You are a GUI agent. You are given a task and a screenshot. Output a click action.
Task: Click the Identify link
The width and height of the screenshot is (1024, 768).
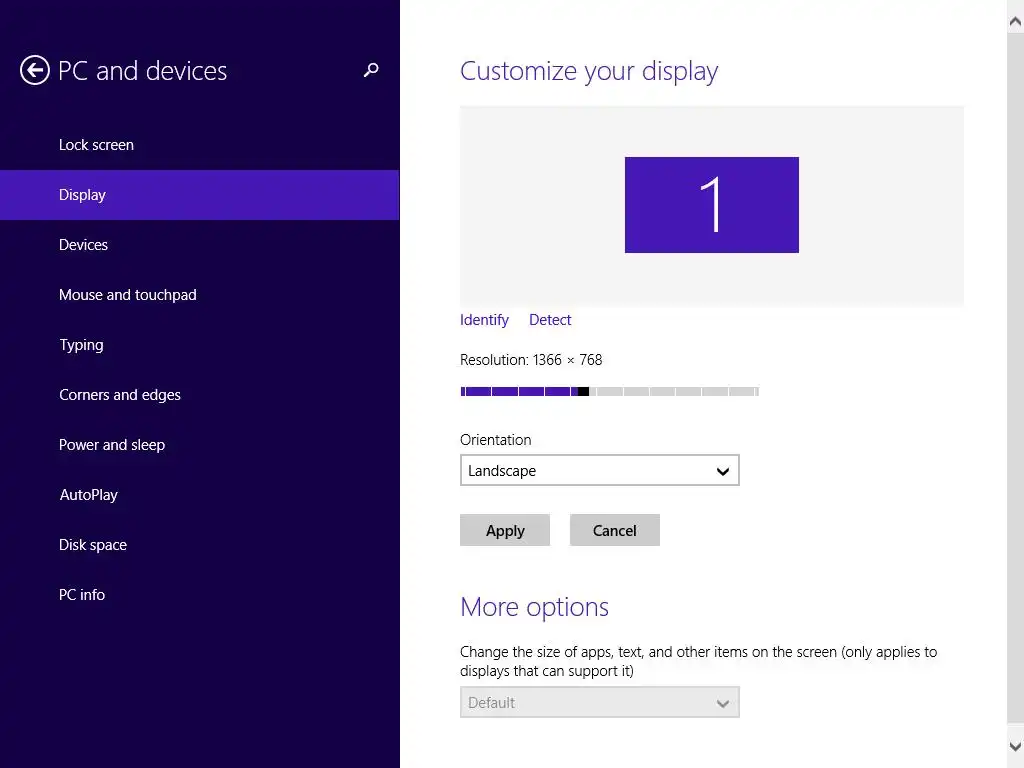click(x=484, y=320)
